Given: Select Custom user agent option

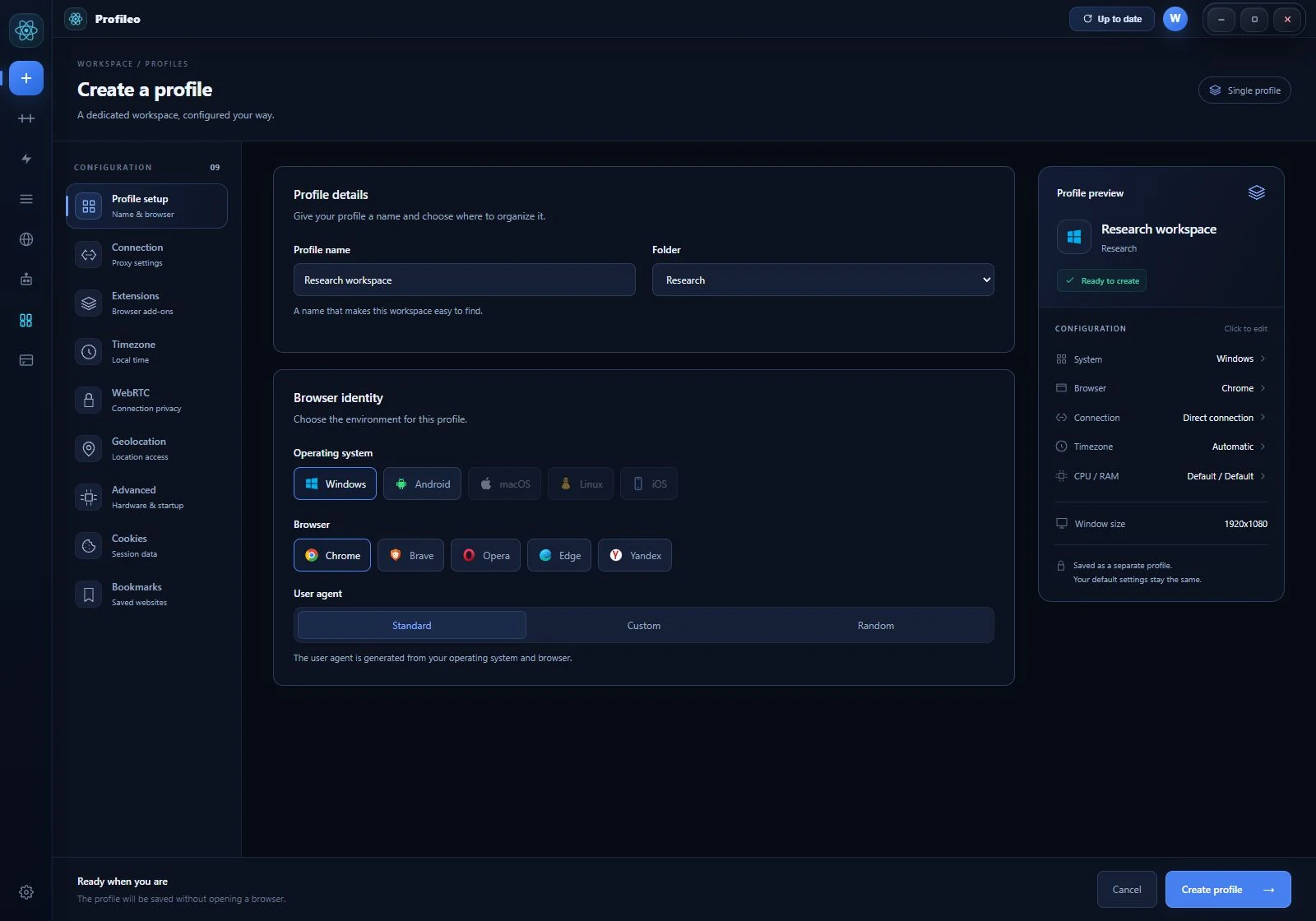Looking at the screenshot, I should (x=644, y=625).
